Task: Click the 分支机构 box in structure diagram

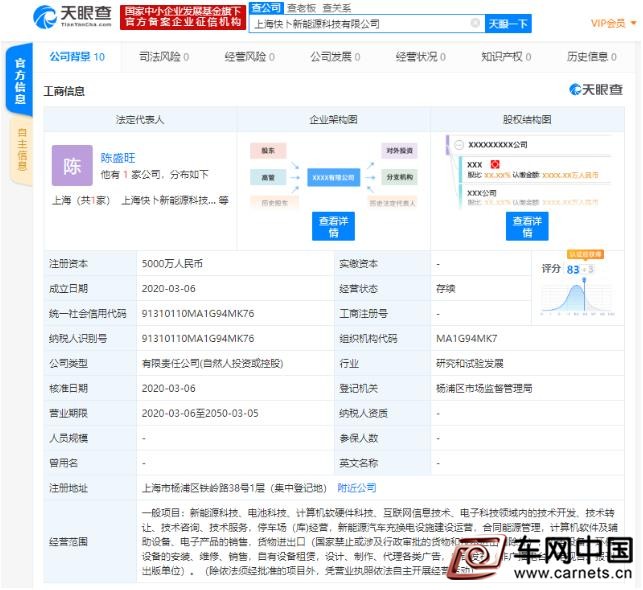Action: (x=399, y=177)
